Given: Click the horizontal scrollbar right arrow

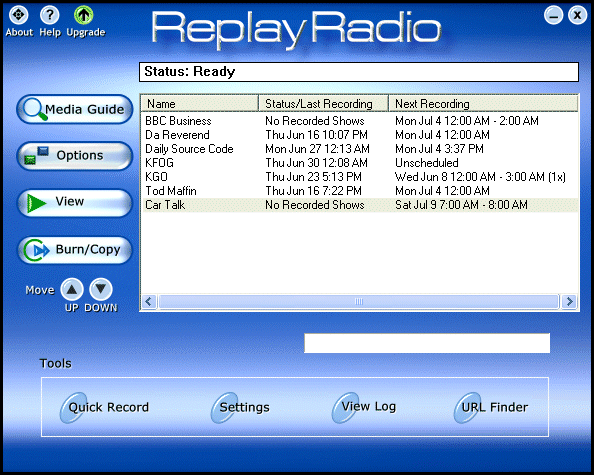Looking at the screenshot, I should click(x=569, y=302).
